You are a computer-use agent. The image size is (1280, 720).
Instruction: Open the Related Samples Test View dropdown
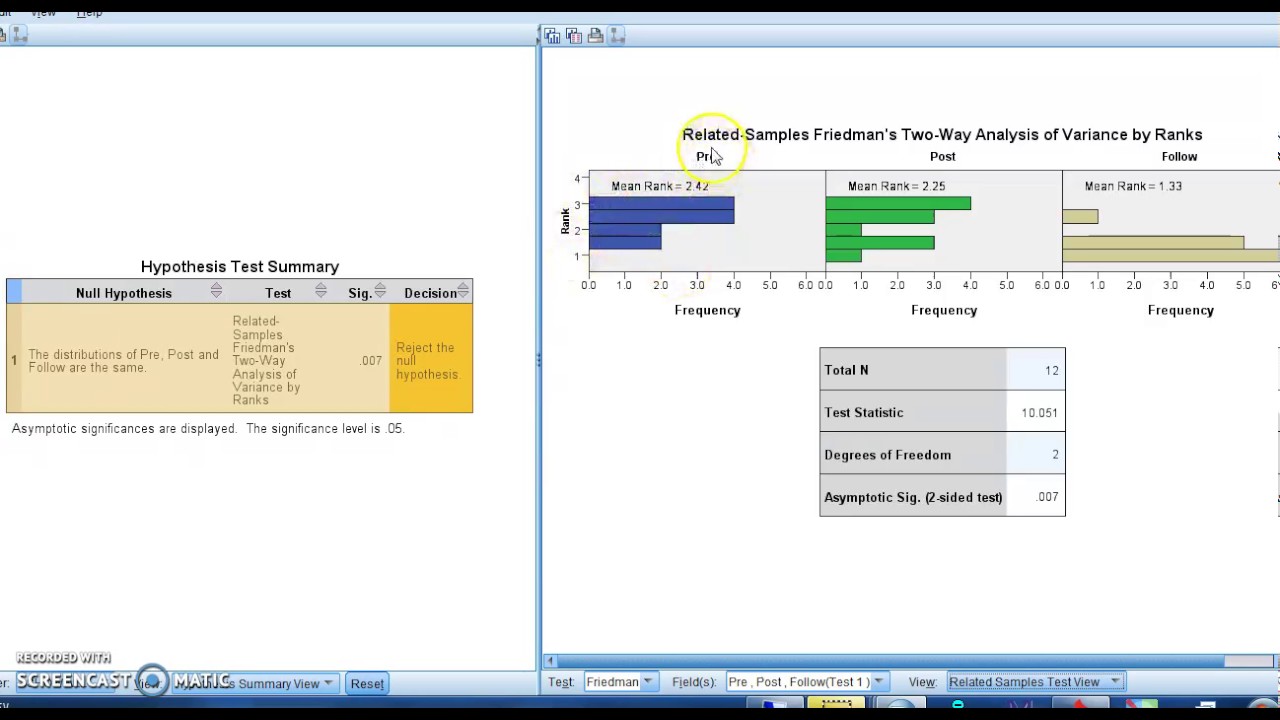[1035, 682]
